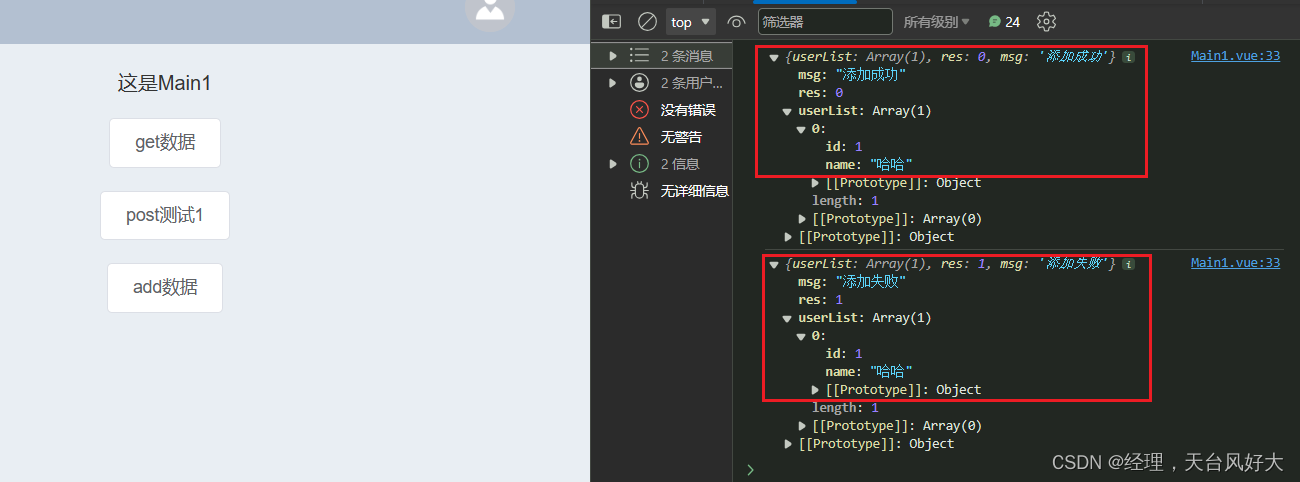Expand the 2 条用户 messages row
This screenshot has height=482, width=1300.
click(661, 82)
